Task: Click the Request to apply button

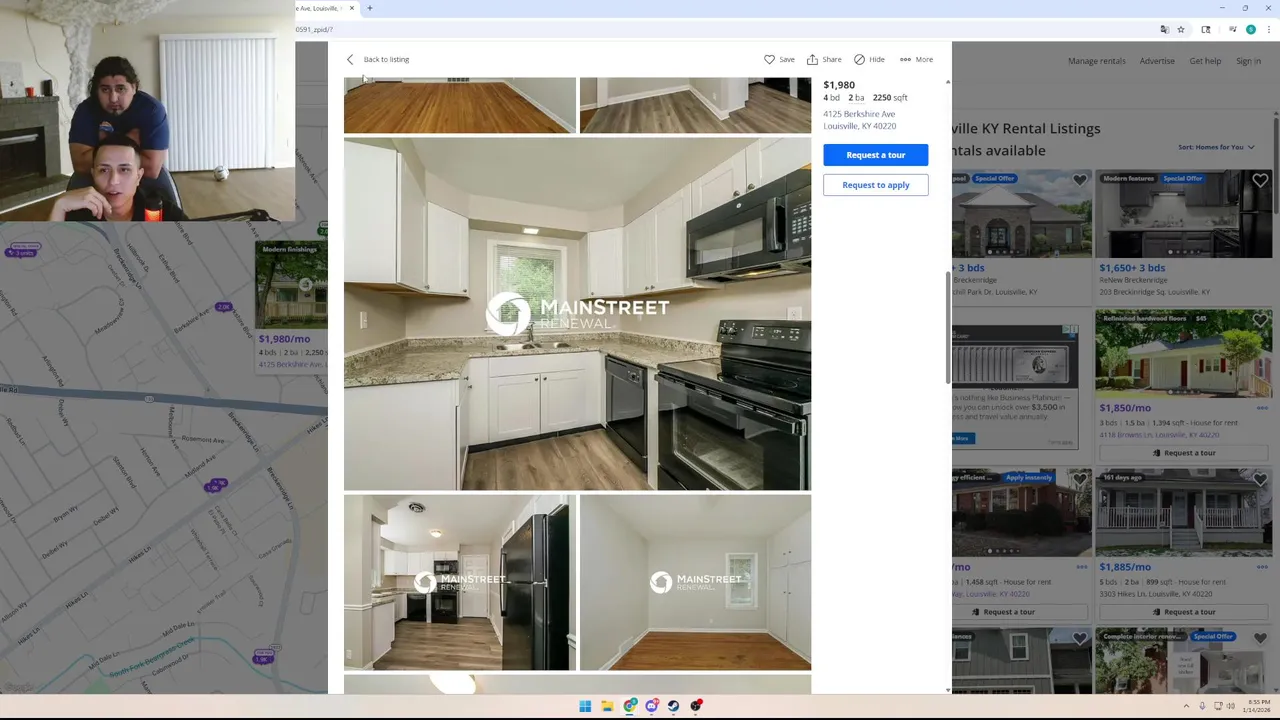Action: point(876,185)
